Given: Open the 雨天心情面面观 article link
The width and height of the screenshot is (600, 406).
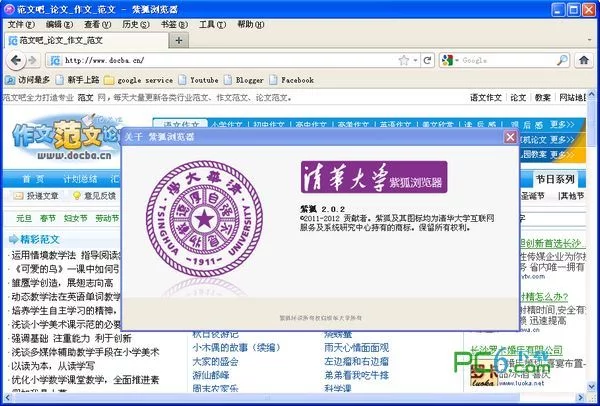Looking at the screenshot, I should (x=357, y=347).
